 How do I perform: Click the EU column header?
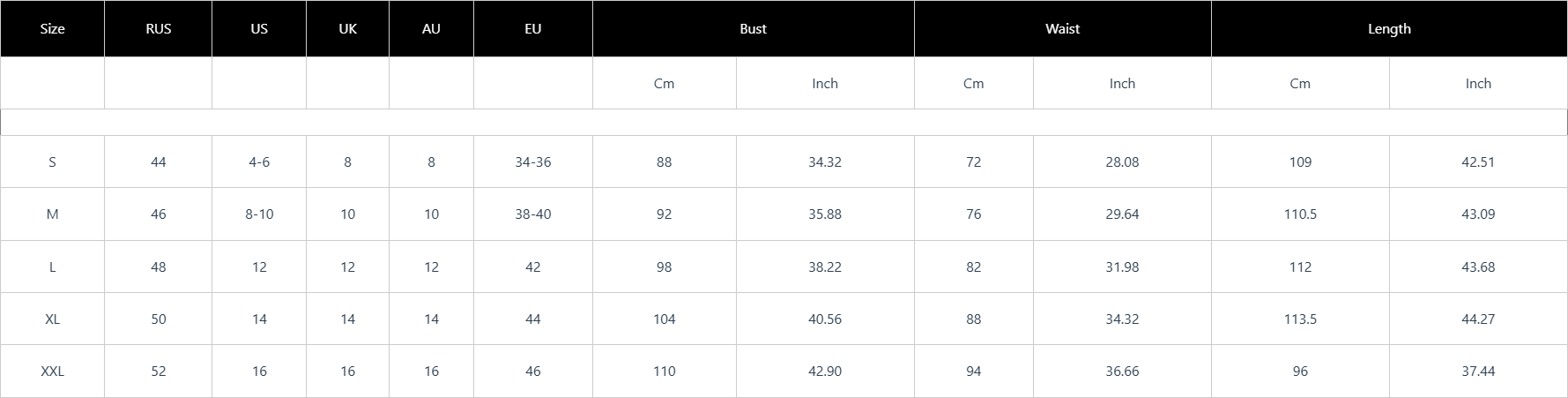click(x=533, y=29)
